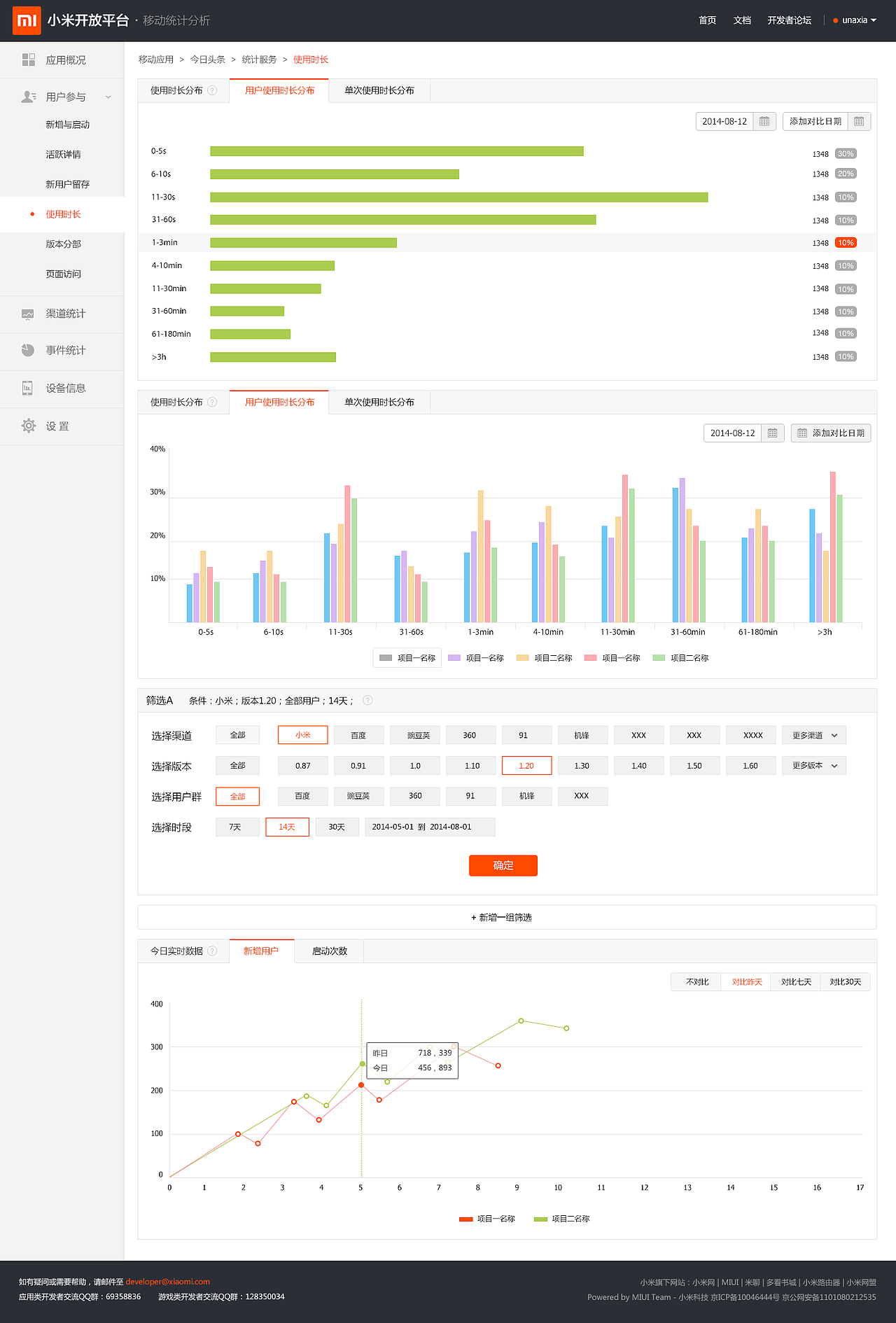Select 对比昨天 comparison option
This screenshot has width=896, height=1323.
pos(746,982)
